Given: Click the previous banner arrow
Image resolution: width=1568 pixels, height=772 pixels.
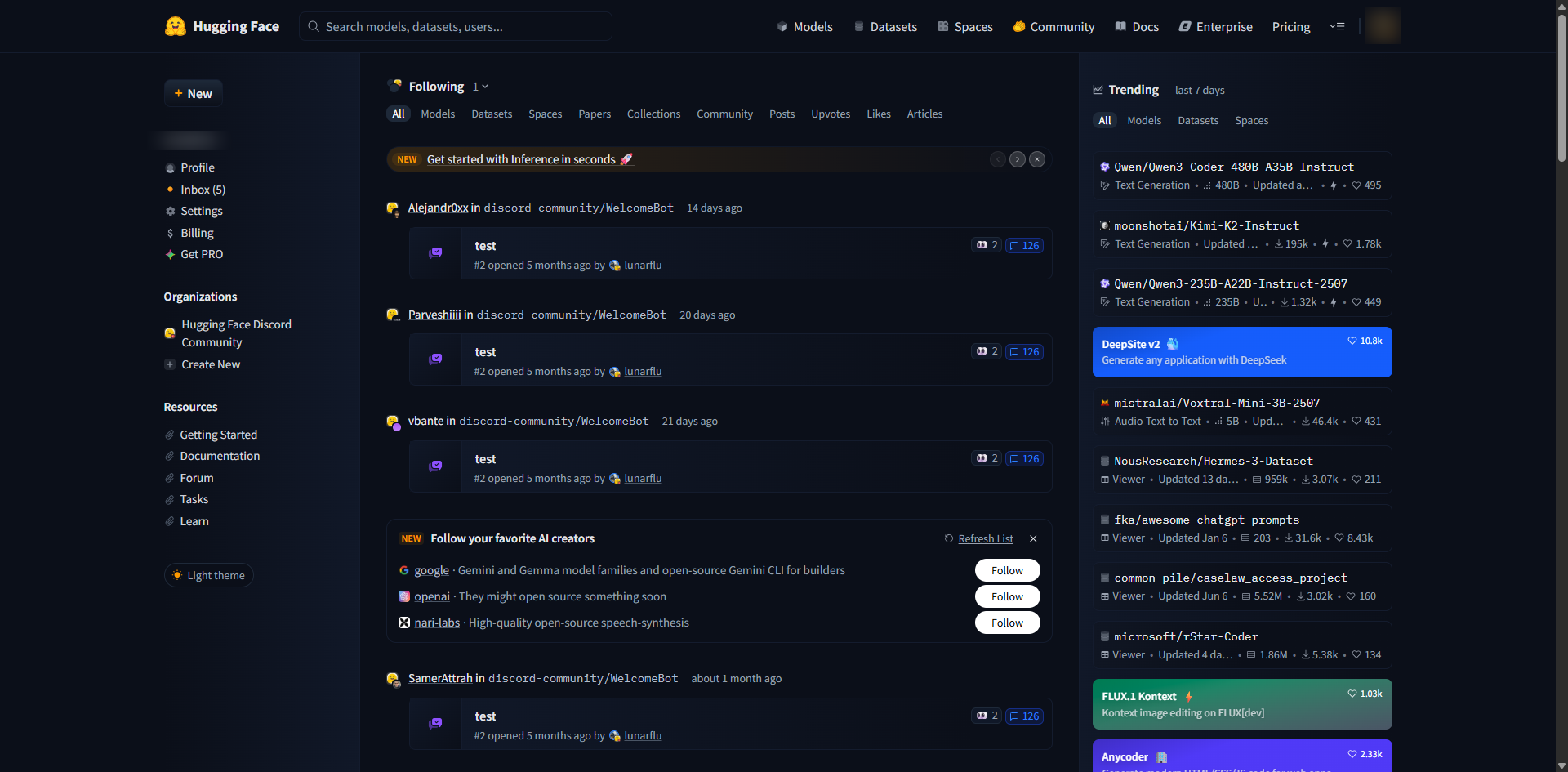Looking at the screenshot, I should tap(998, 159).
